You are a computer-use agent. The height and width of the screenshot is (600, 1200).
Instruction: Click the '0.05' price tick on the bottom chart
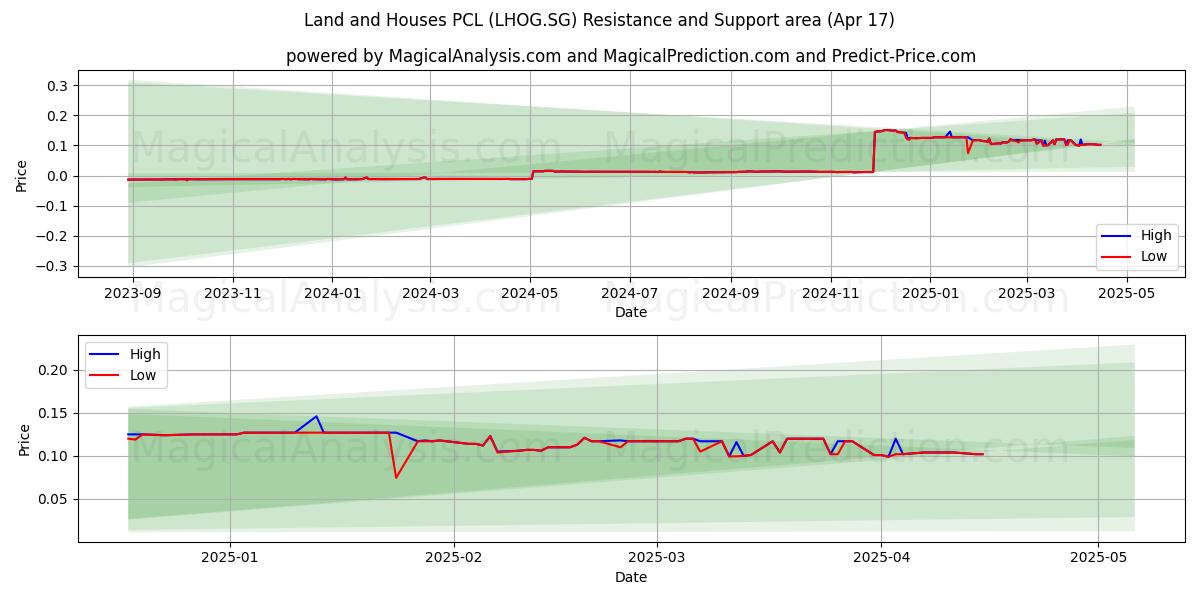coord(53,499)
